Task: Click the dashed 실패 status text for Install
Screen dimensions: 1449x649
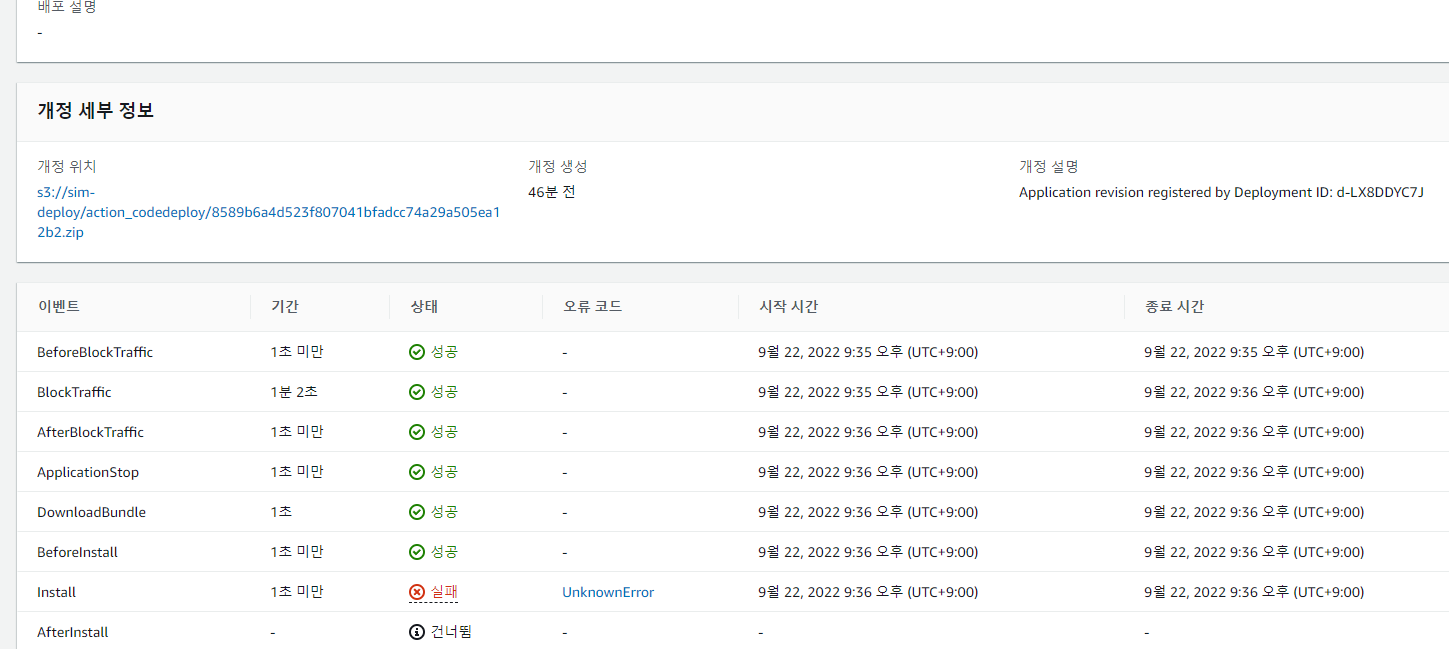Action: pyautogui.click(x=443, y=591)
